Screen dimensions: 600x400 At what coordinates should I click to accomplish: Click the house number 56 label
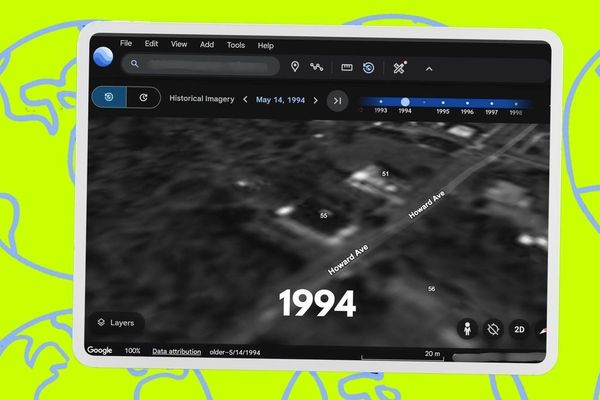pyautogui.click(x=431, y=289)
